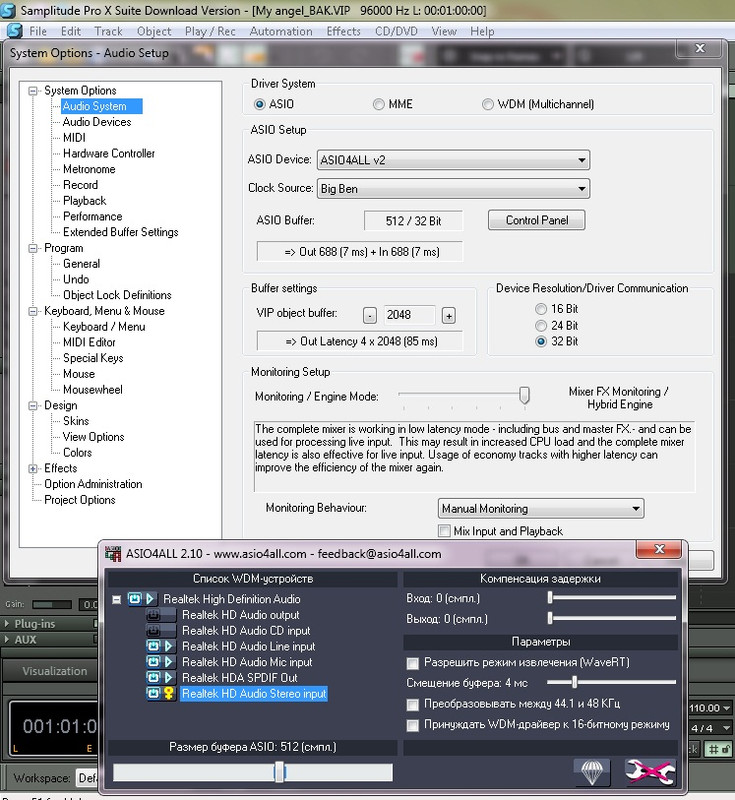The image size is (735, 800).
Task: Click the Control Panel button
Action: [x=537, y=220]
